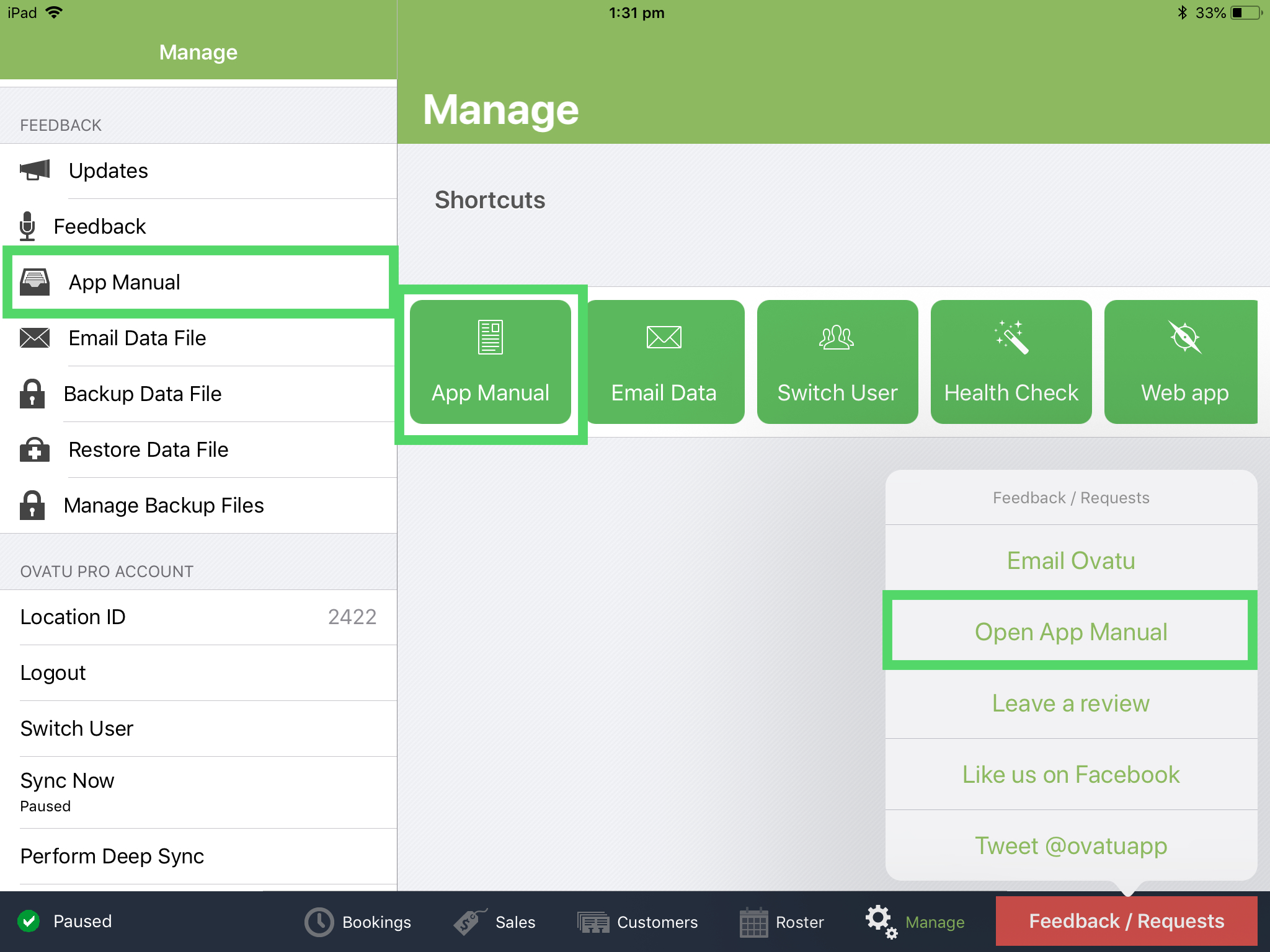
Task: Tap the red Feedback / Requests button
Action: coord(1127,921)
